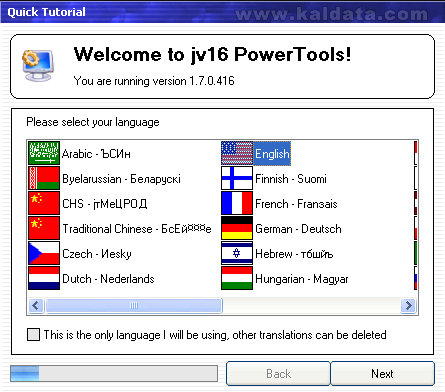Pick the Finnish flag icon

click(x=237, y=178)
